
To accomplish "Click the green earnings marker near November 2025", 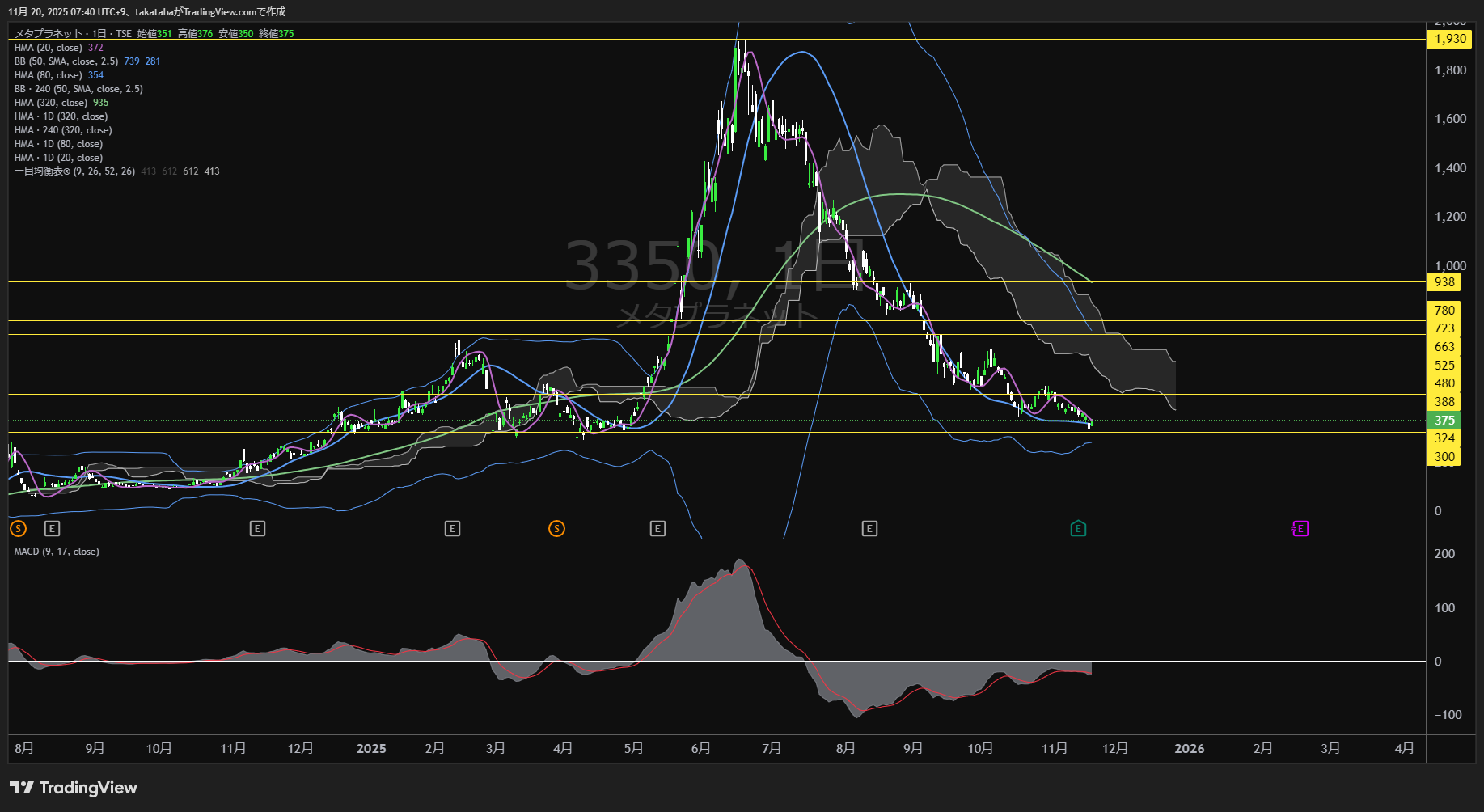I will [1078, 529].
